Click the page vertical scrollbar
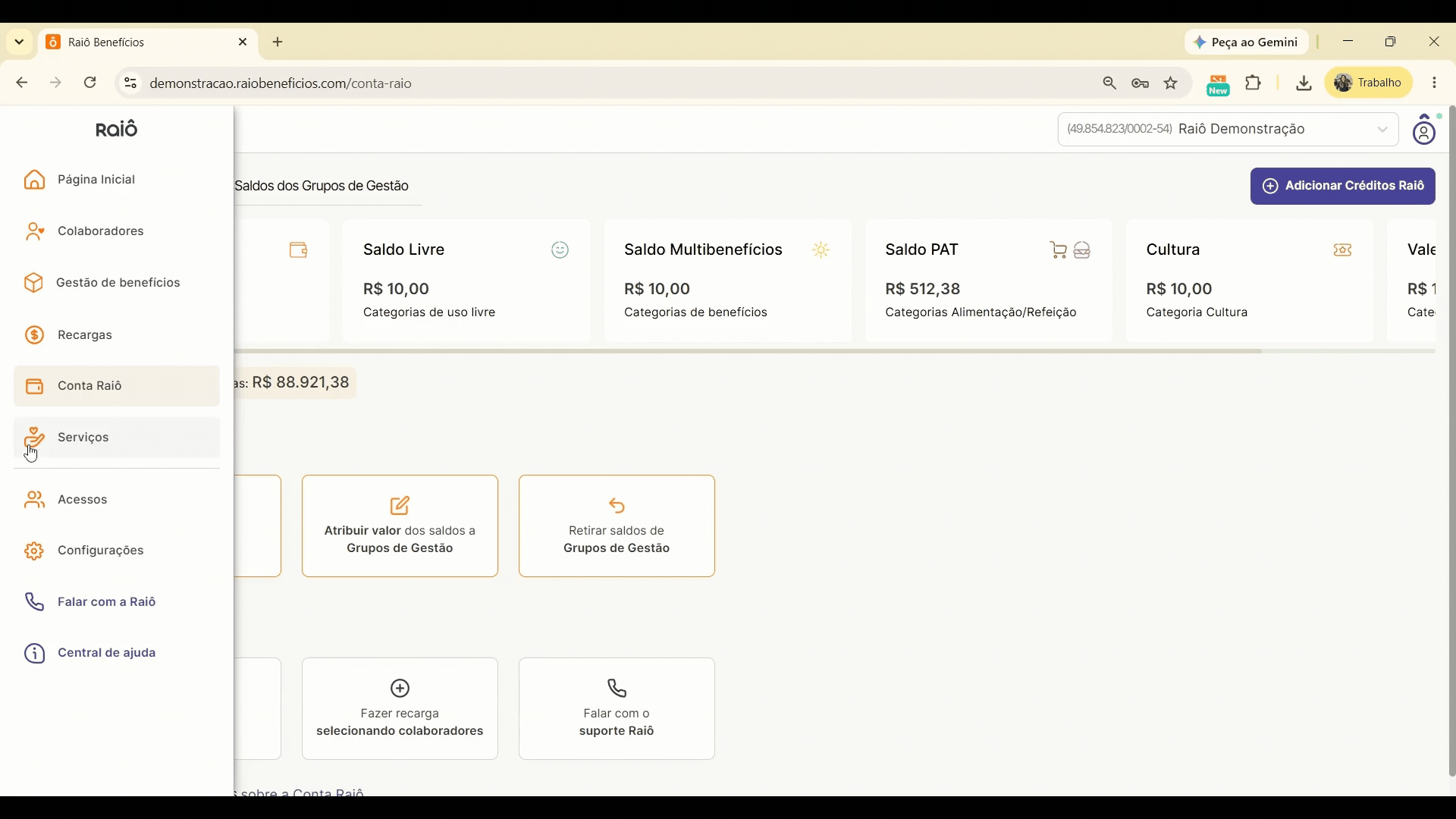 click(x=1452, y=443)
